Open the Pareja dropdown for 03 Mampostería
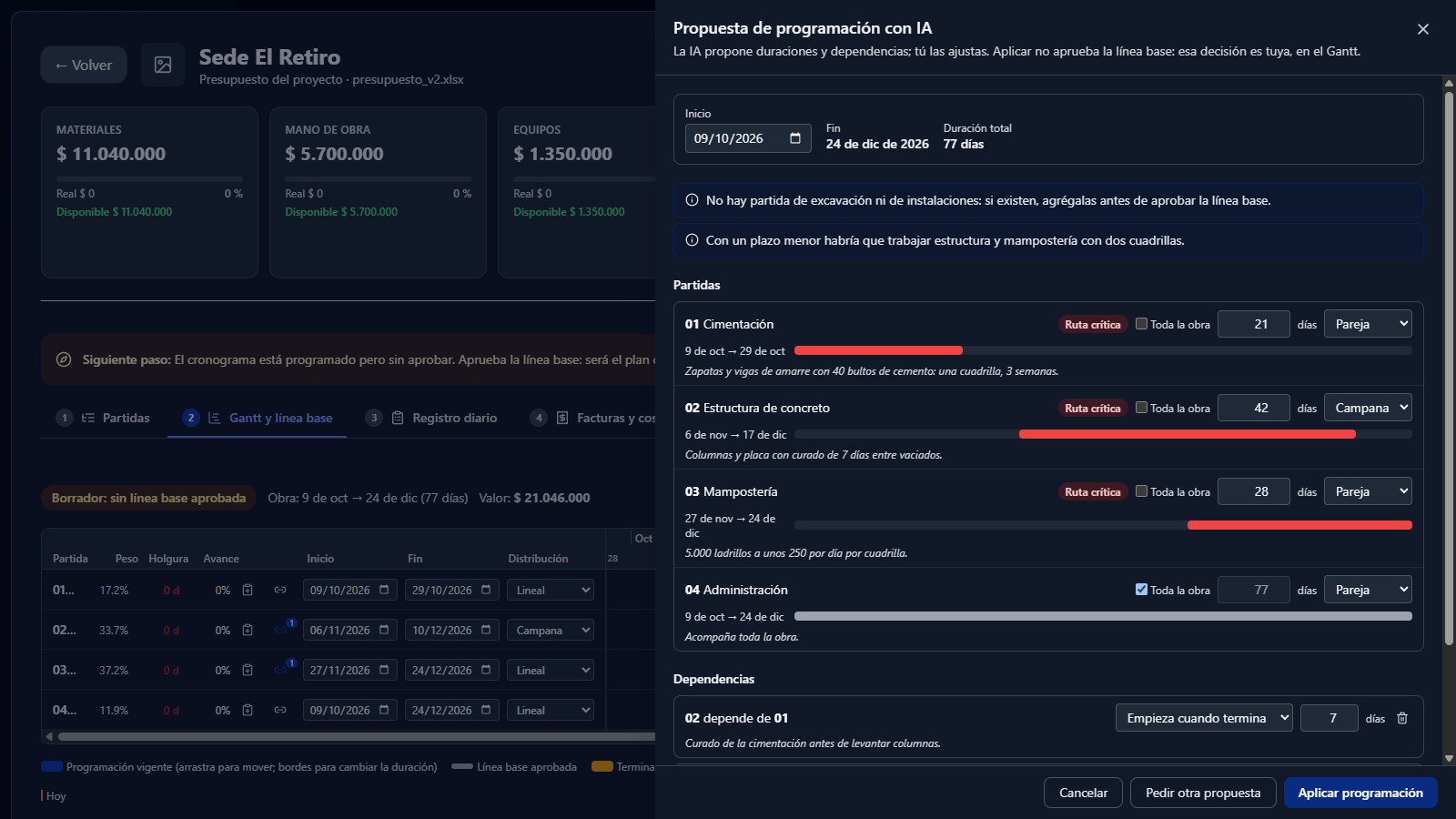 click(1368, 491)
